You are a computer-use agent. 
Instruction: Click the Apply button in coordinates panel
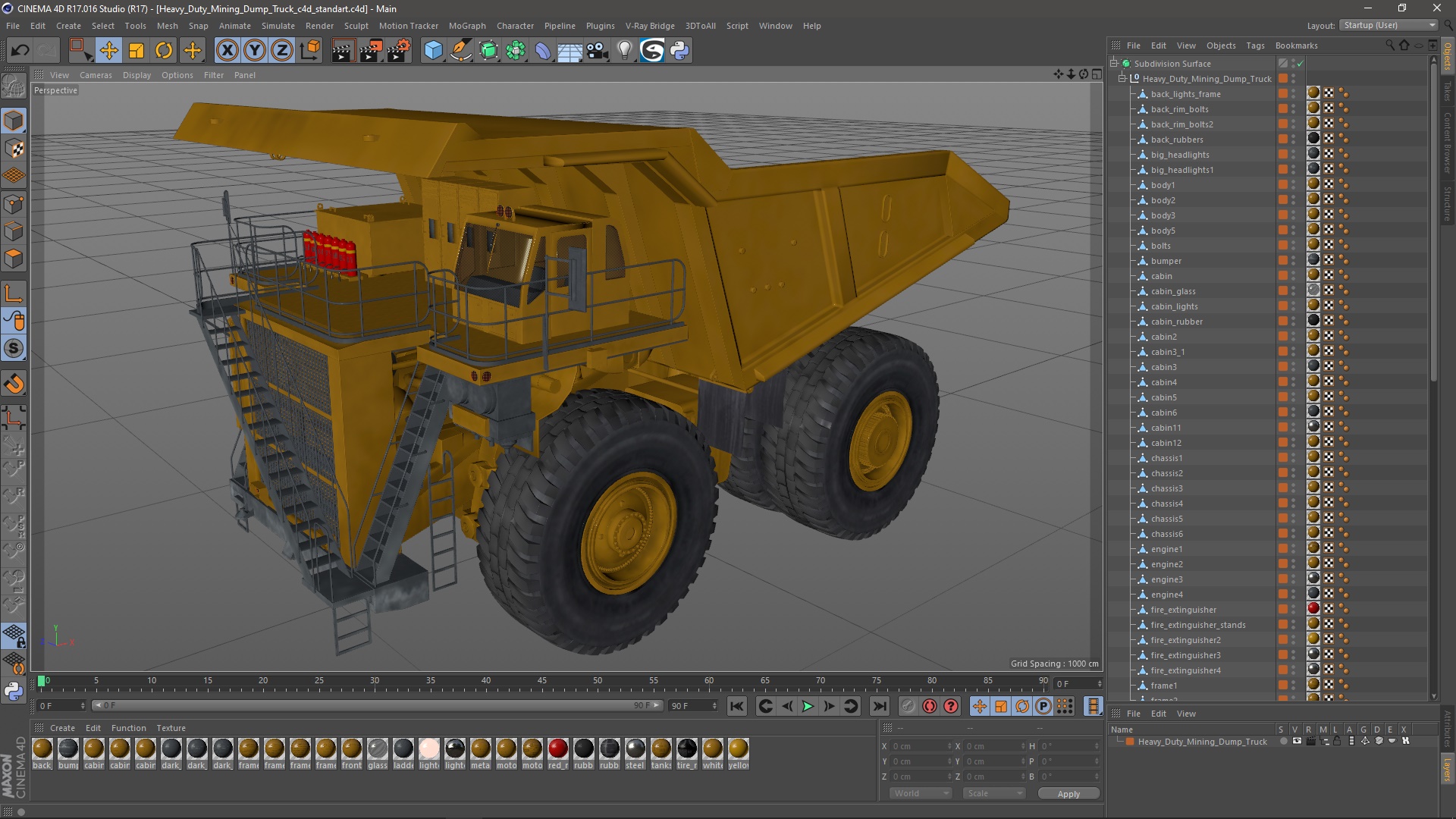coord(1068,794)
